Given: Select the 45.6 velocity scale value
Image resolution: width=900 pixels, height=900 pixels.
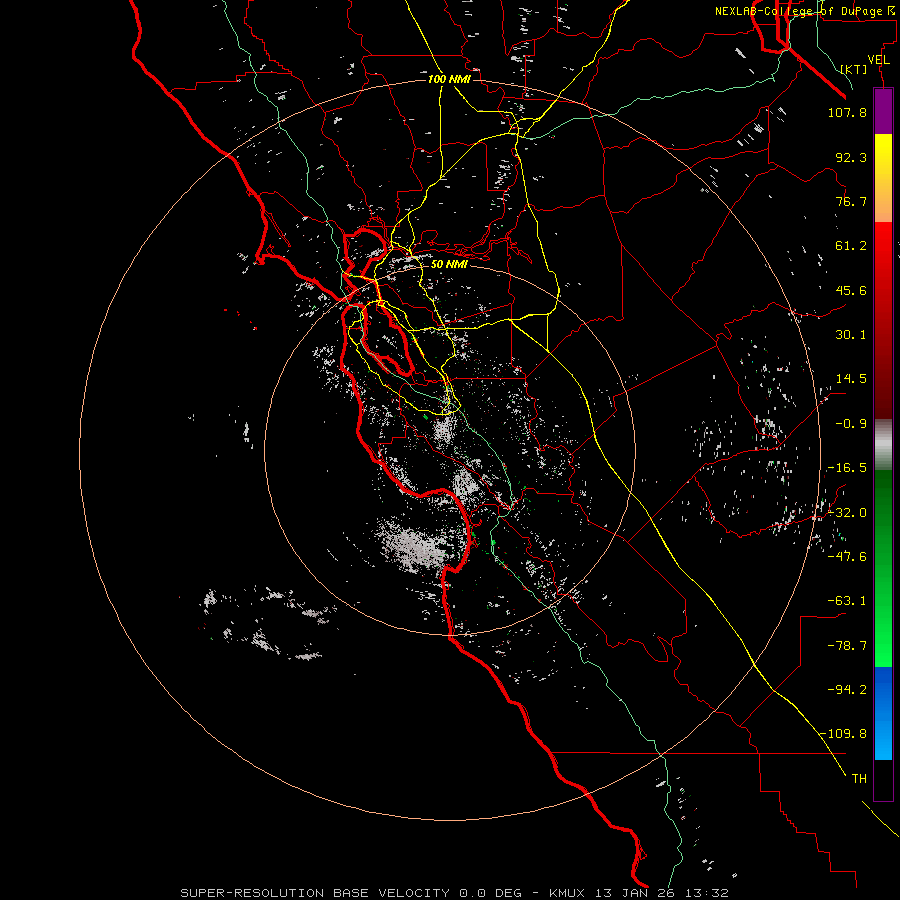Looking at the screenshot, I should point(851,290).
